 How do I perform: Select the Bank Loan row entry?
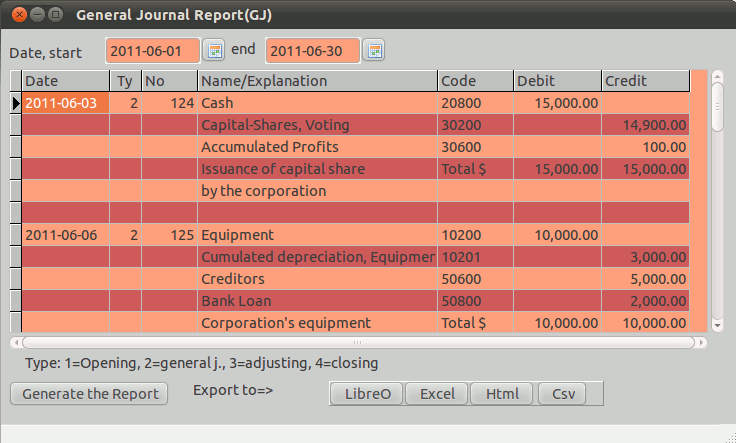pyautogui.click(x=317, y=301)
